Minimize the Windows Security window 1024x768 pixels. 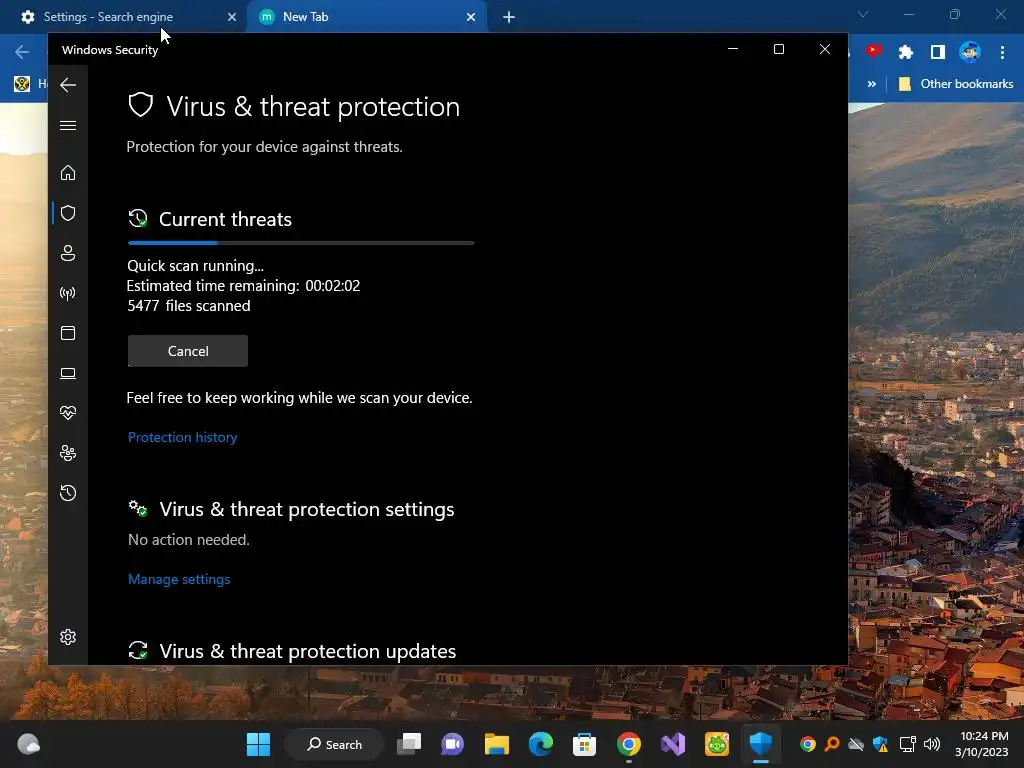click(x=733, y=49)
